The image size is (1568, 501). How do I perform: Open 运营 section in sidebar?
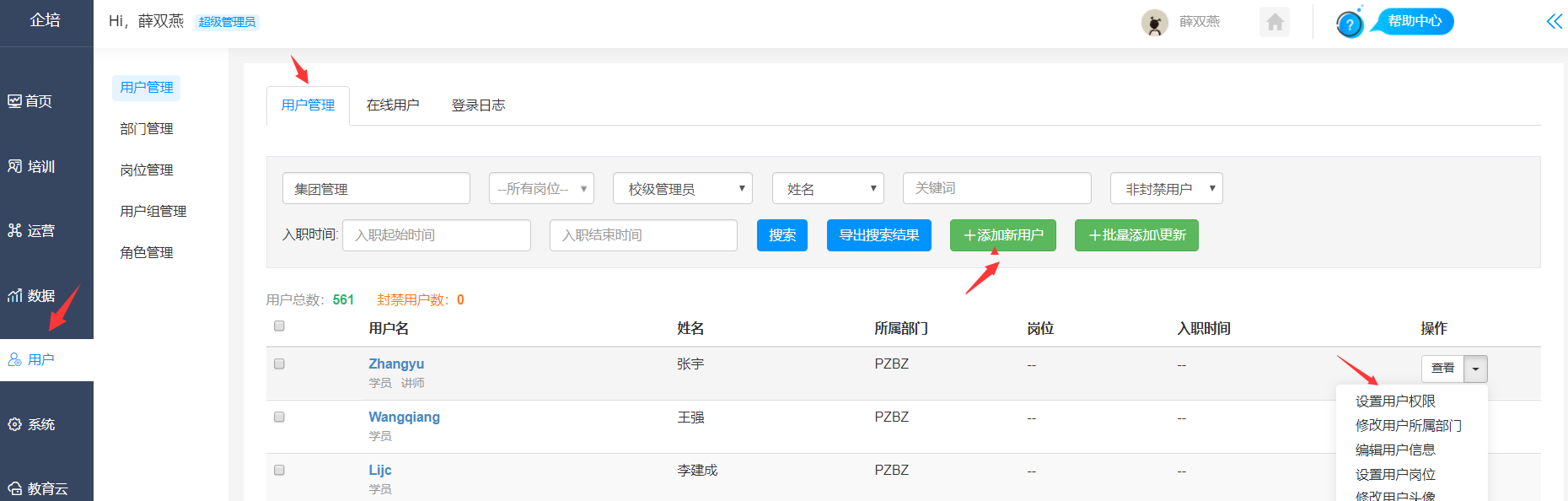coord(31,231)
